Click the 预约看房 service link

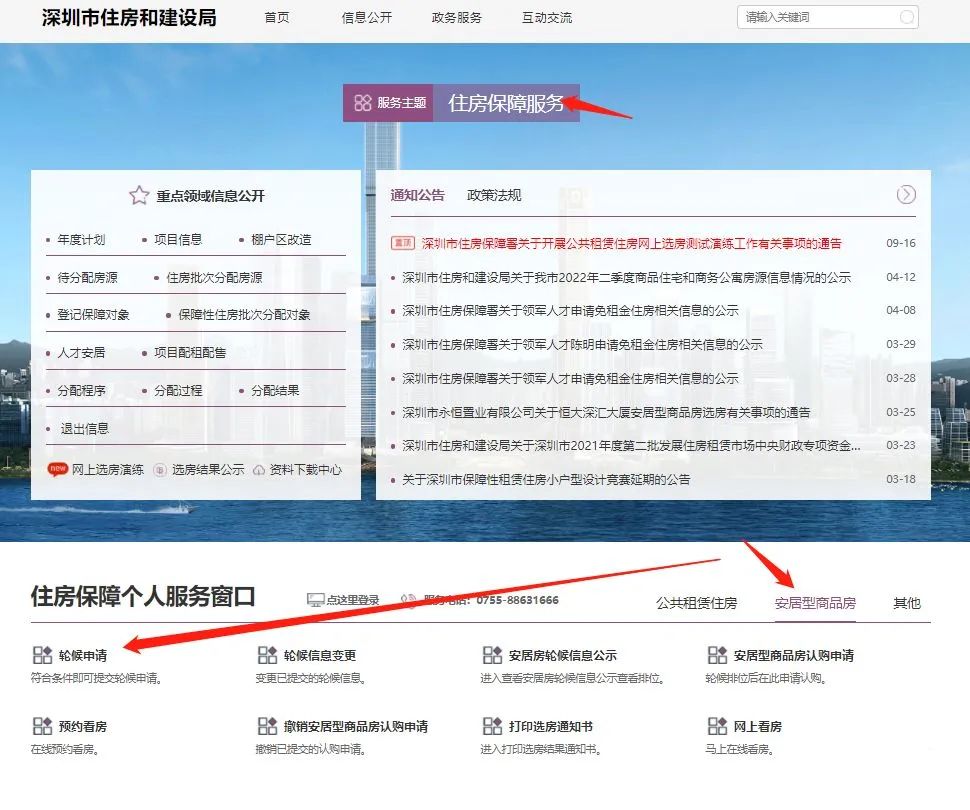(x=83, y=726)
